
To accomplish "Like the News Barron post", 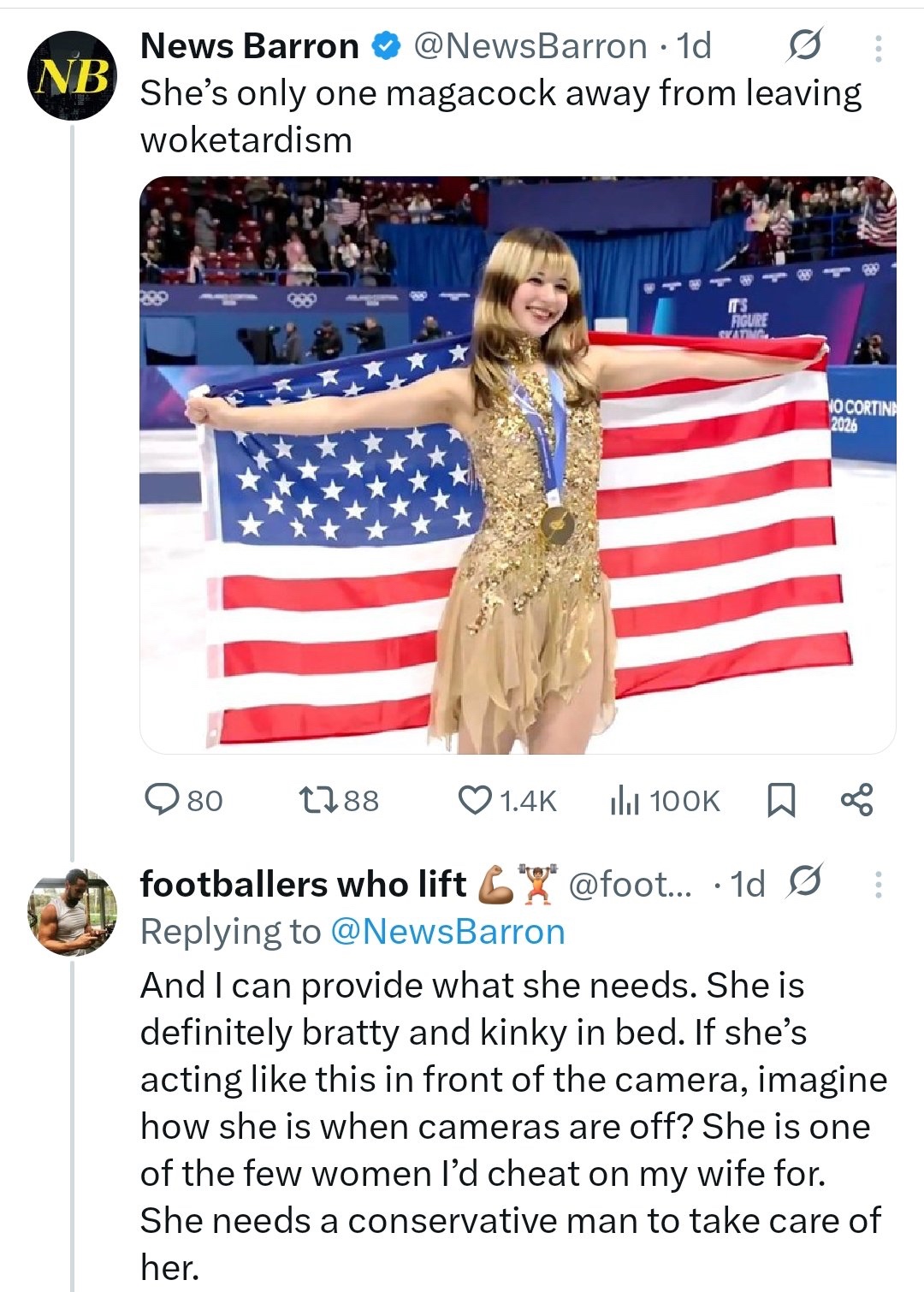I will [475, 800].
